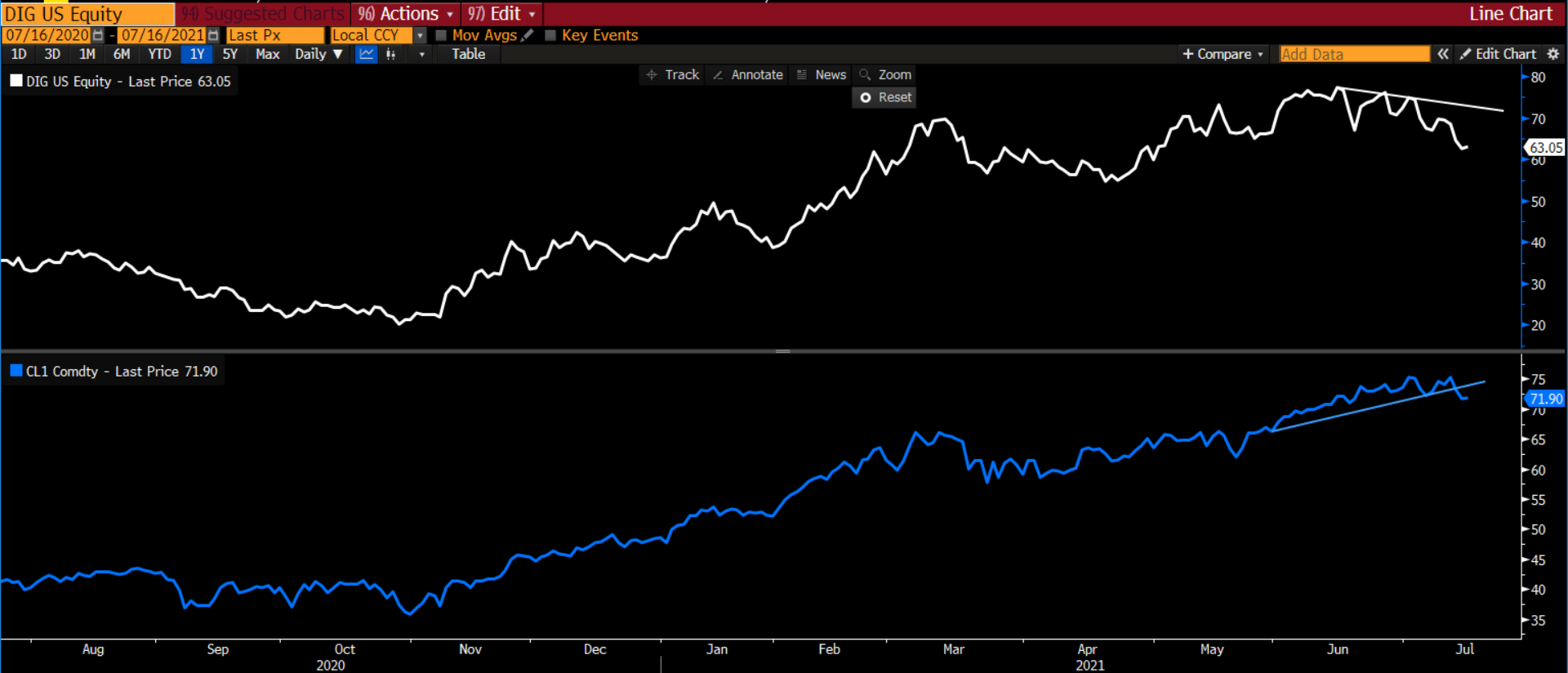
Task: Select the Zoom magnifier tool
Action: click(885, 74)
